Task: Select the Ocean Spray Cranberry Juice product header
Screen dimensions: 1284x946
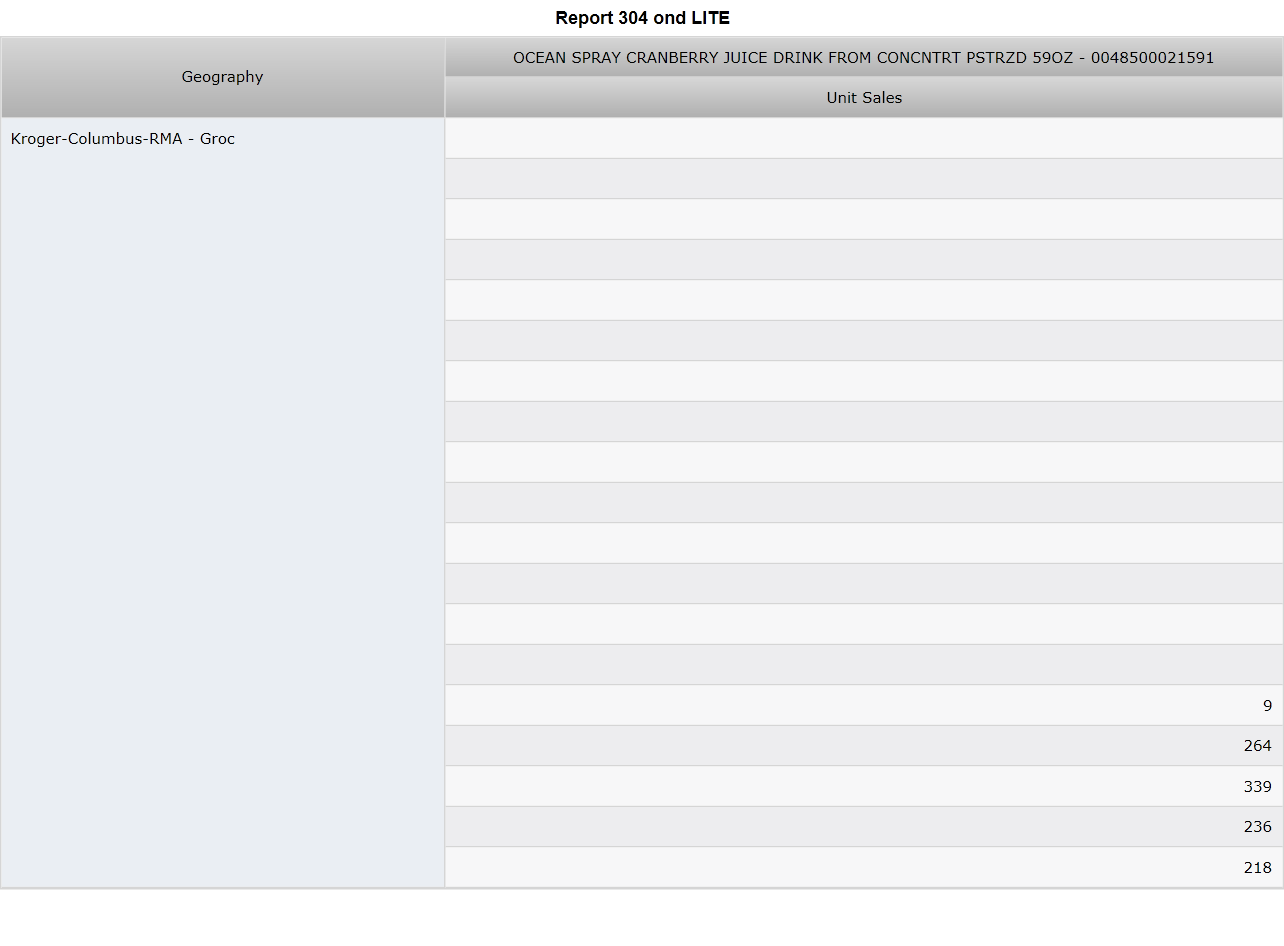Action: [864, 58]
